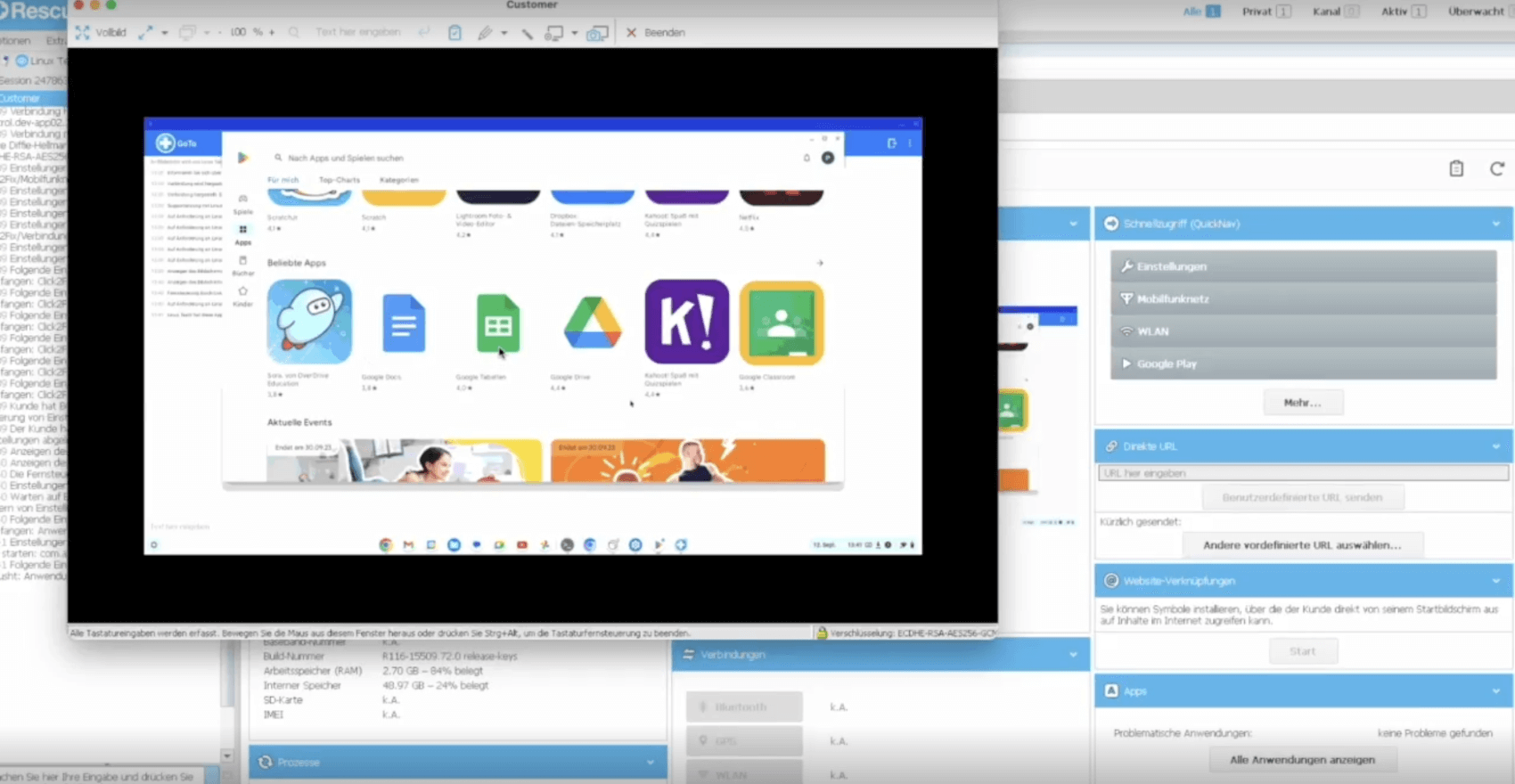Expand the Prozesse panel
The image size is (1515, 784).
point(651,763)
